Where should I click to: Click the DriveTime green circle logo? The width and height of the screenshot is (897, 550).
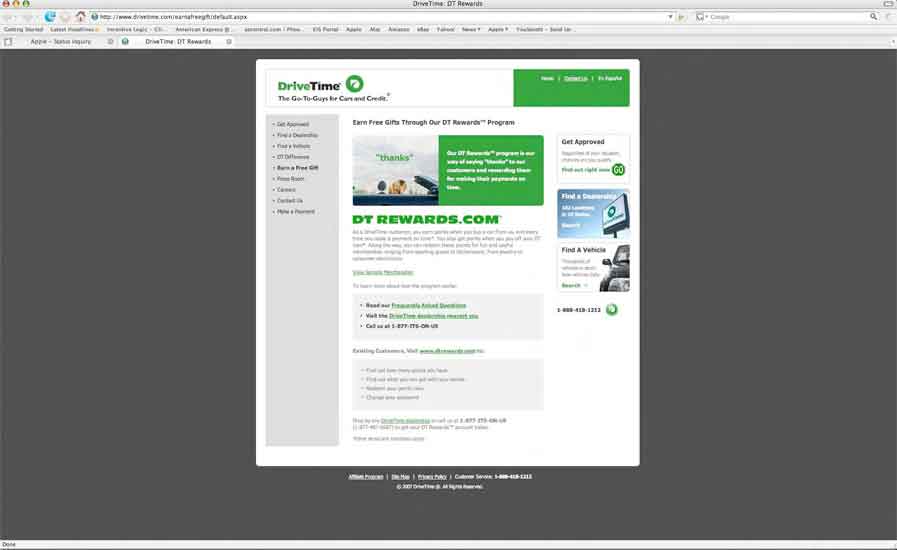coord(355,83)
